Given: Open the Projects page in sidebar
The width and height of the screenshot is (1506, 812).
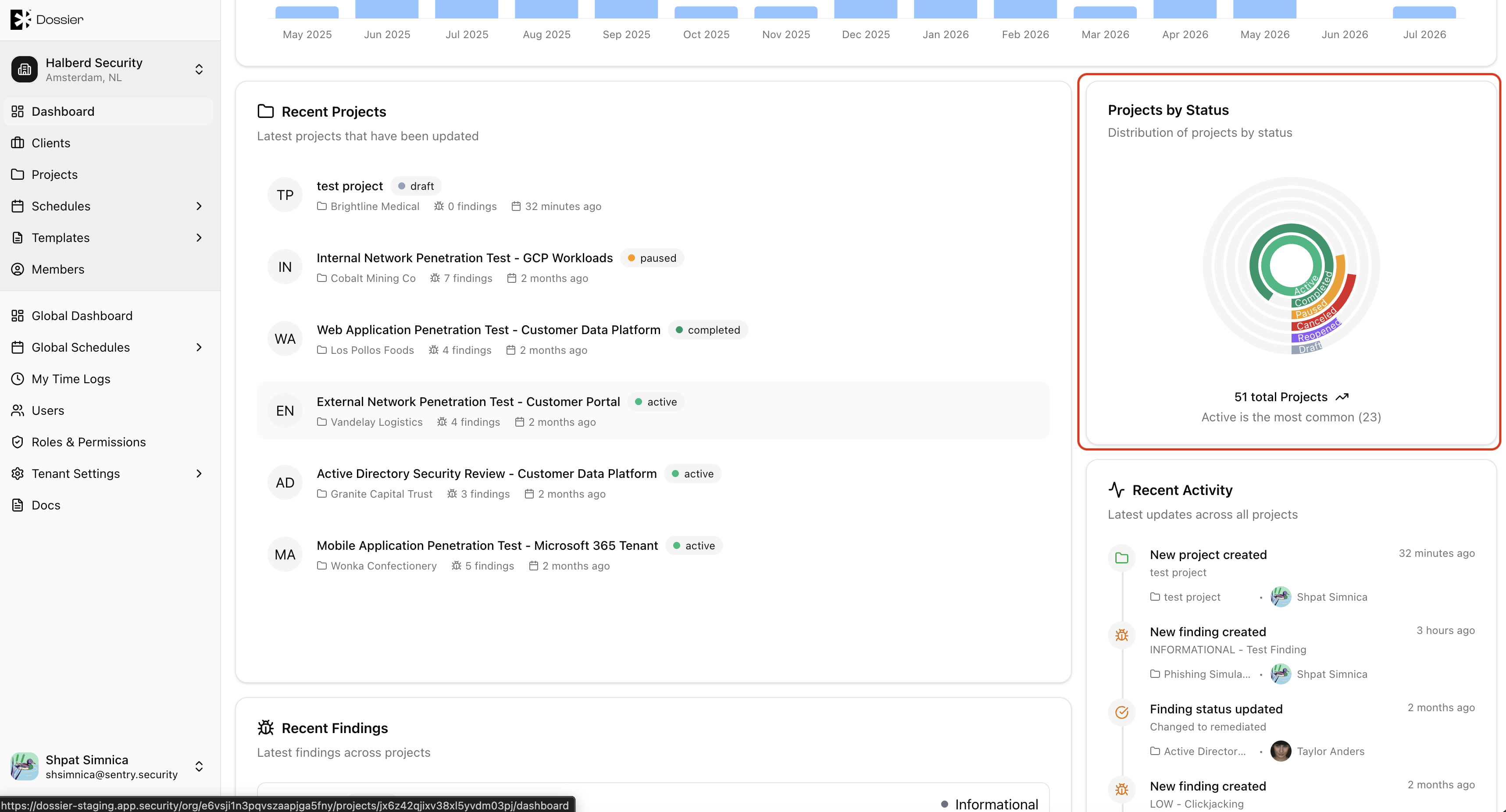Looking at the screenshot, I should (108, 174).
